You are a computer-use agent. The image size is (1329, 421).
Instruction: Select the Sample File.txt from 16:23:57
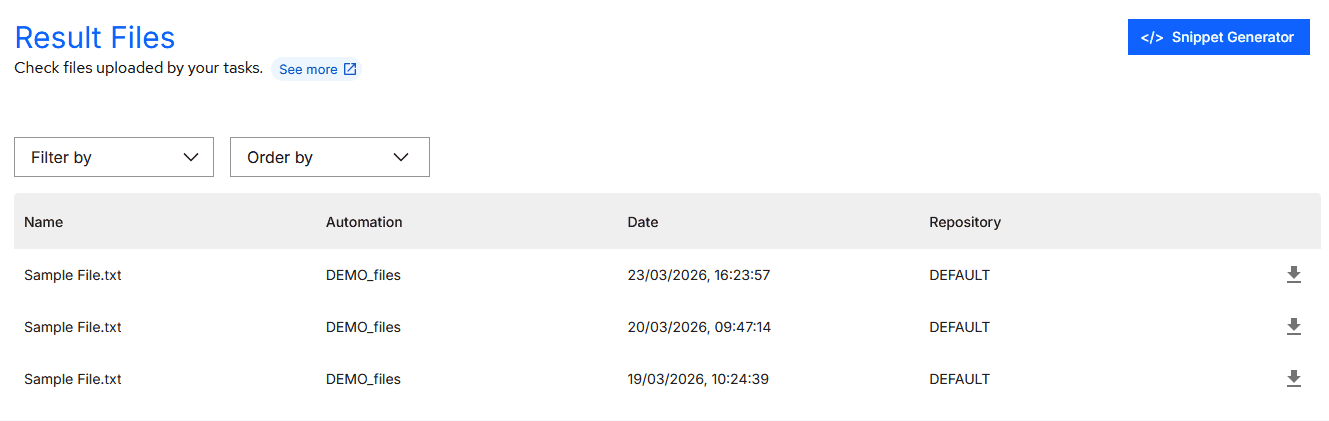pos(73,275)
